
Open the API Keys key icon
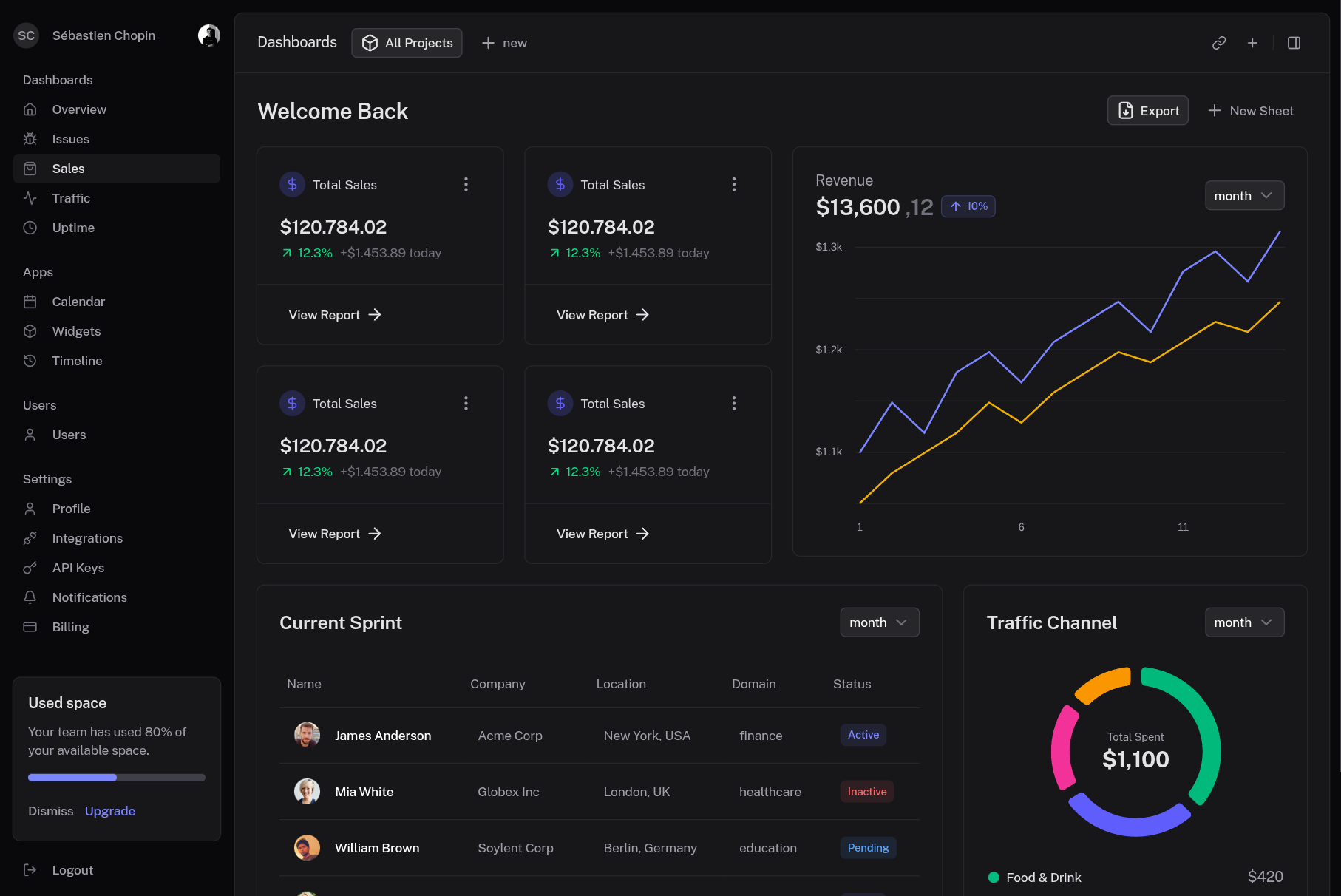[x=30, y=568]
